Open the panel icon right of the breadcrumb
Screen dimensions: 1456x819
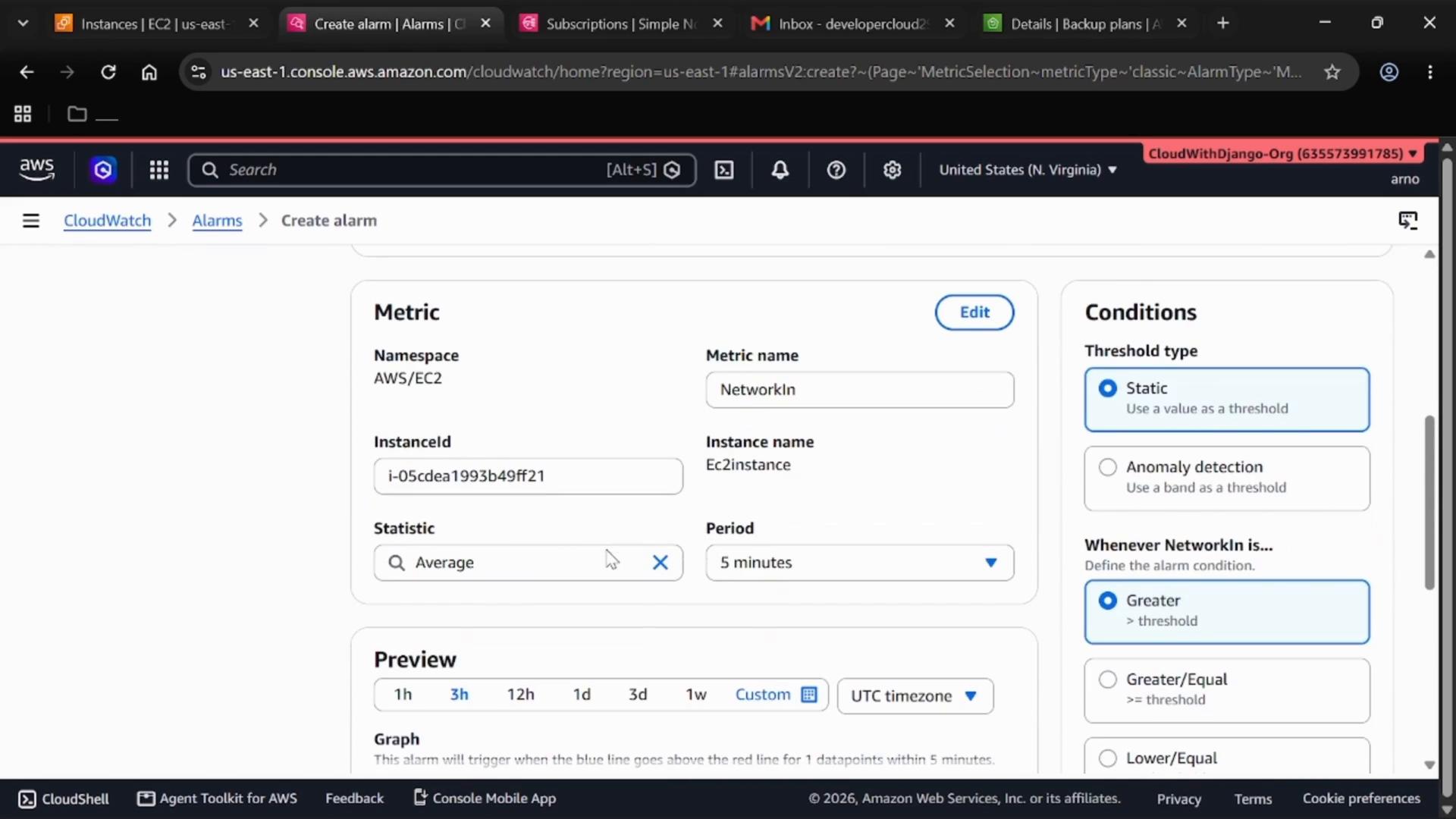[x=1408, y=221]
